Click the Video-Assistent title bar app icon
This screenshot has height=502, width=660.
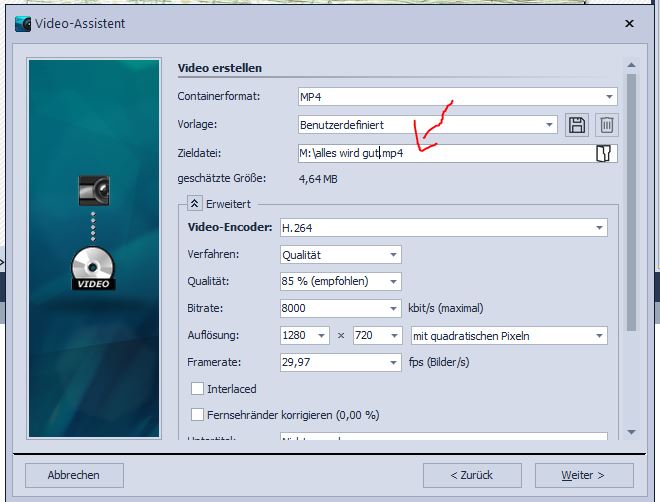point(23,23)
